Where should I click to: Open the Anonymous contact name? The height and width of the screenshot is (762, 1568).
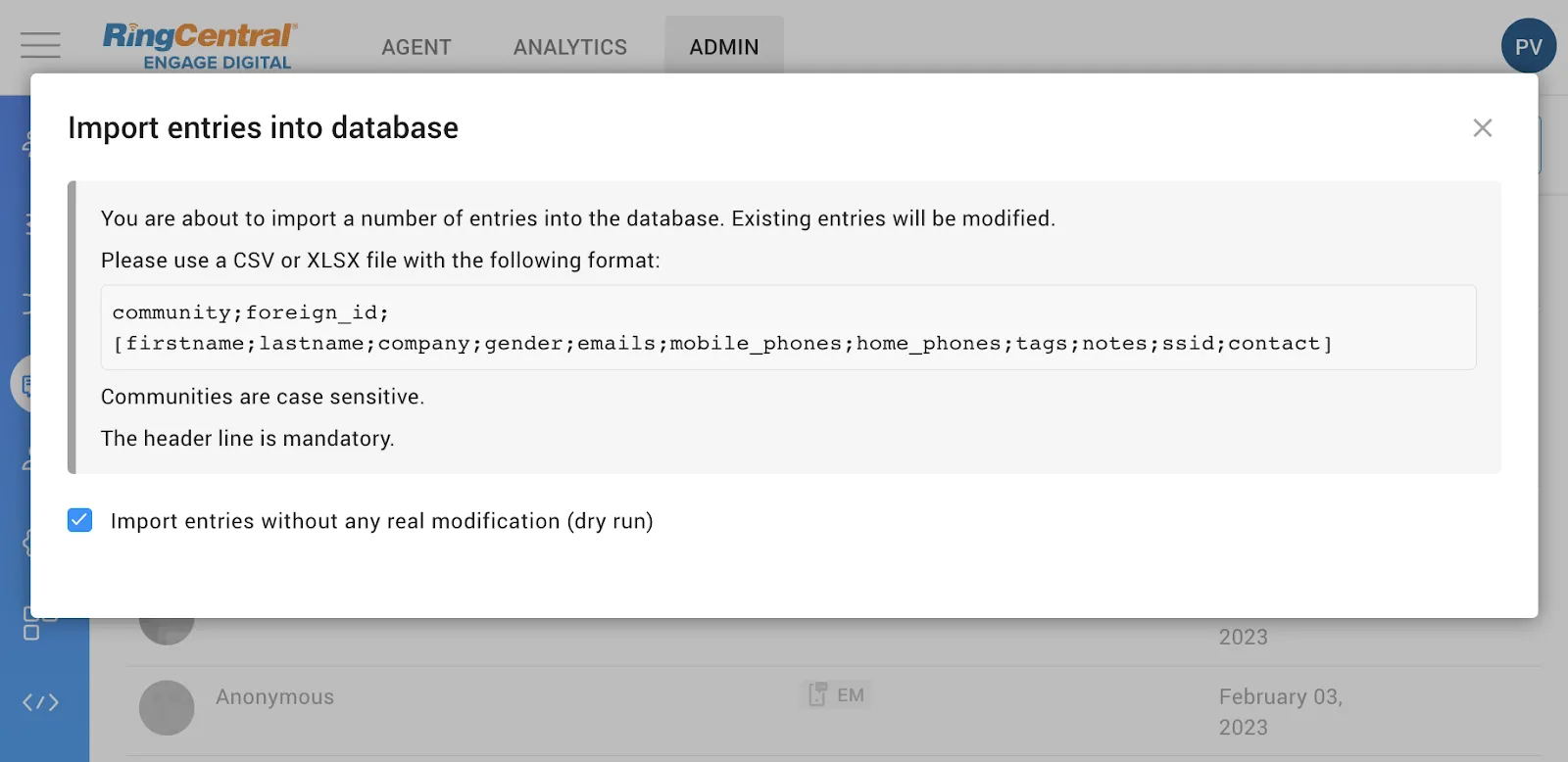click(x=274, y=697)
